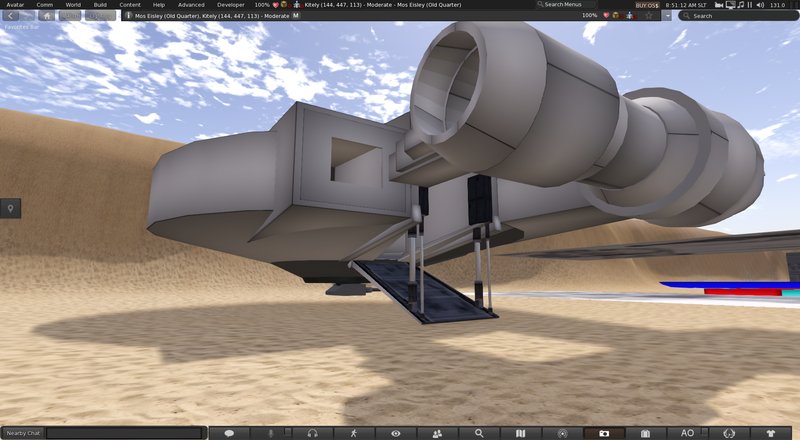Open the avatar picker face button
800x440 pixels.
pyautogui.click(x=729, y=433)
